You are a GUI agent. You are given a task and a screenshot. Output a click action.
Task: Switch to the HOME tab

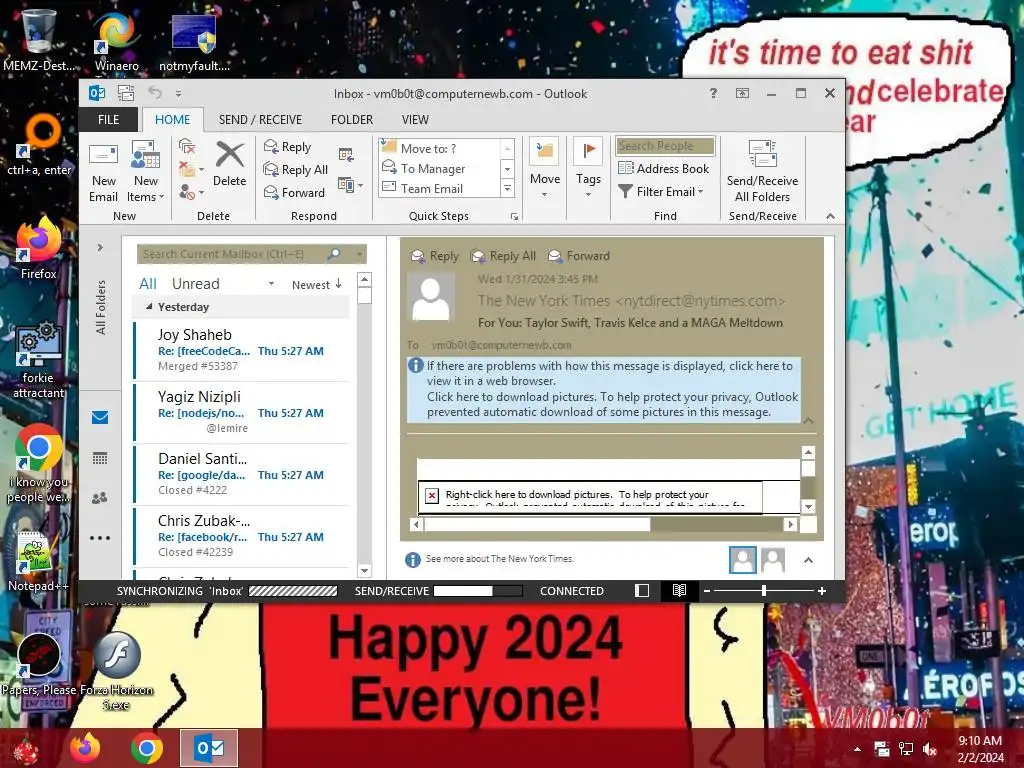click(172, 120)
